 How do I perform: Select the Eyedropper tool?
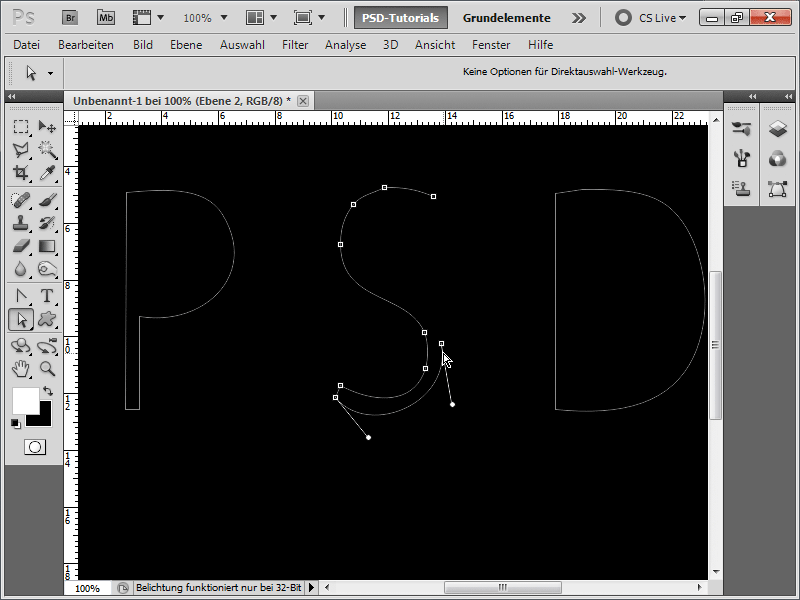tap(47, 173)
